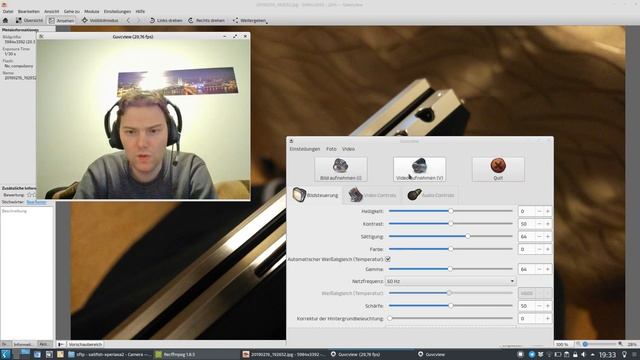Increase Kontrast value with plus button

coord(548,224)
